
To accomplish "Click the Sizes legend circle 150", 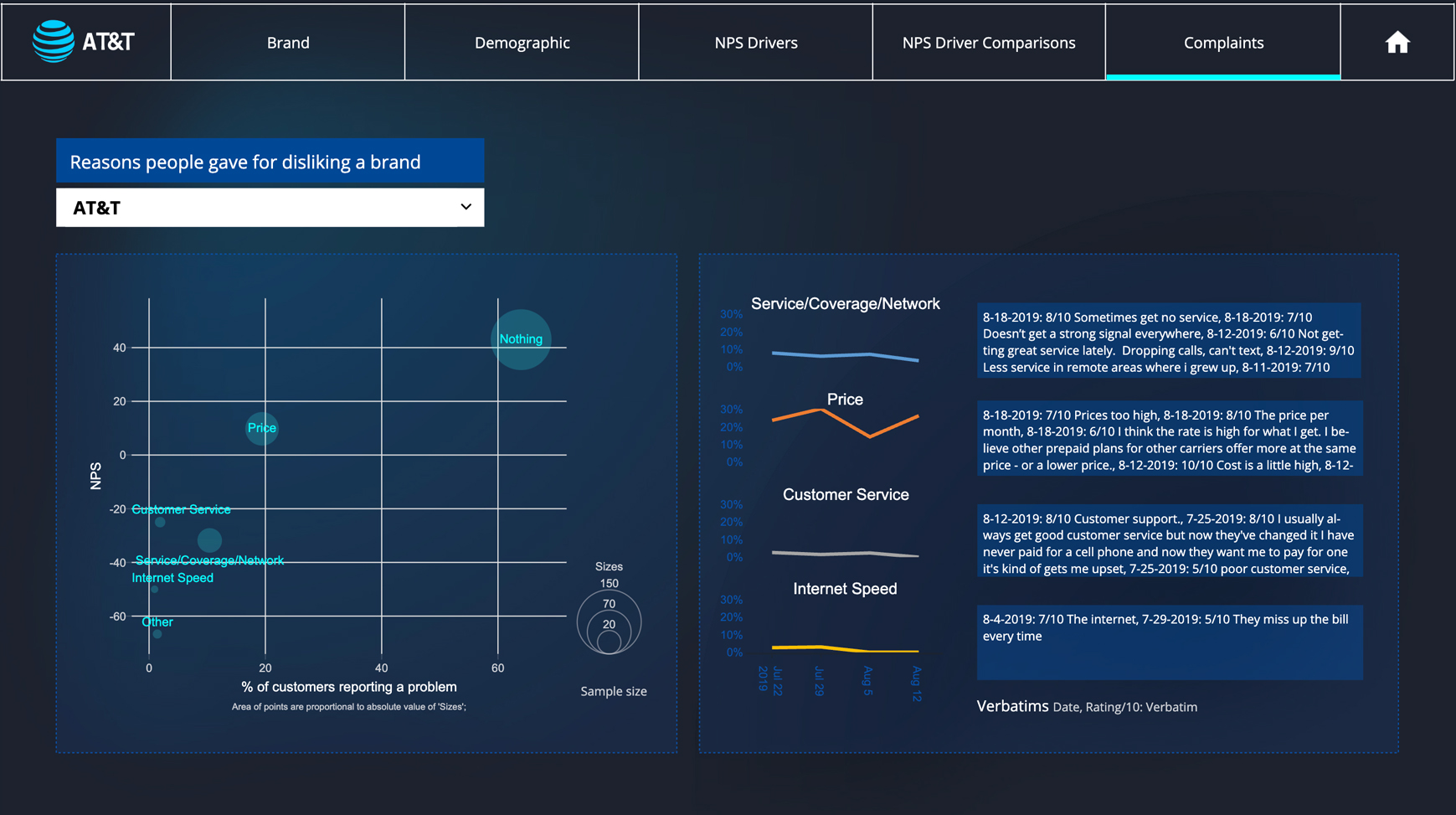I will [x=609, y=622].
